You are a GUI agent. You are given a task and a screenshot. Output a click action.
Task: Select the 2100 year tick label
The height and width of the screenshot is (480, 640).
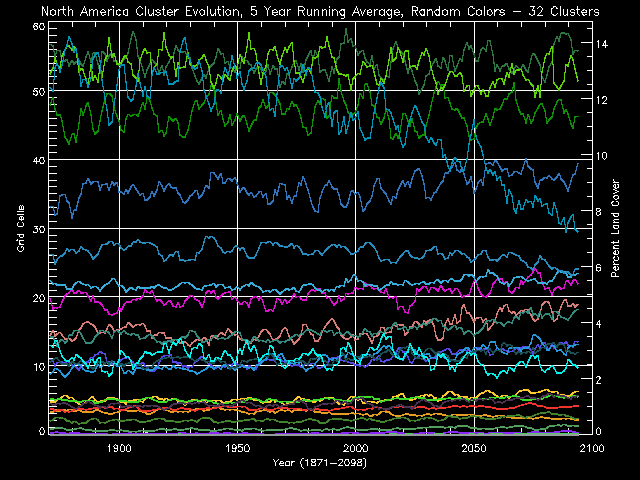tap(589, 449)
